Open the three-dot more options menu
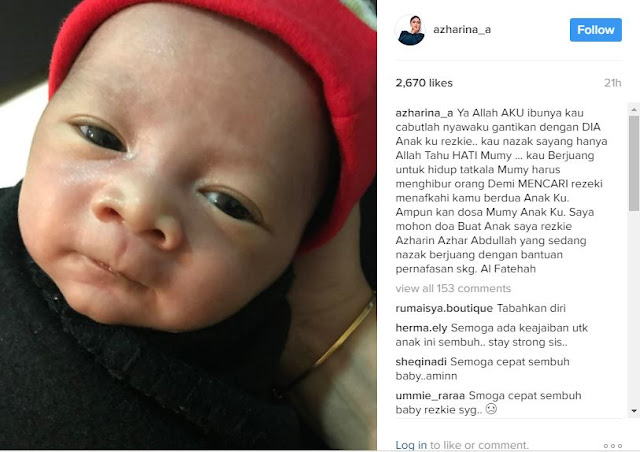Image resolution: width=640 pixels, height=452 pixels. 613,445
